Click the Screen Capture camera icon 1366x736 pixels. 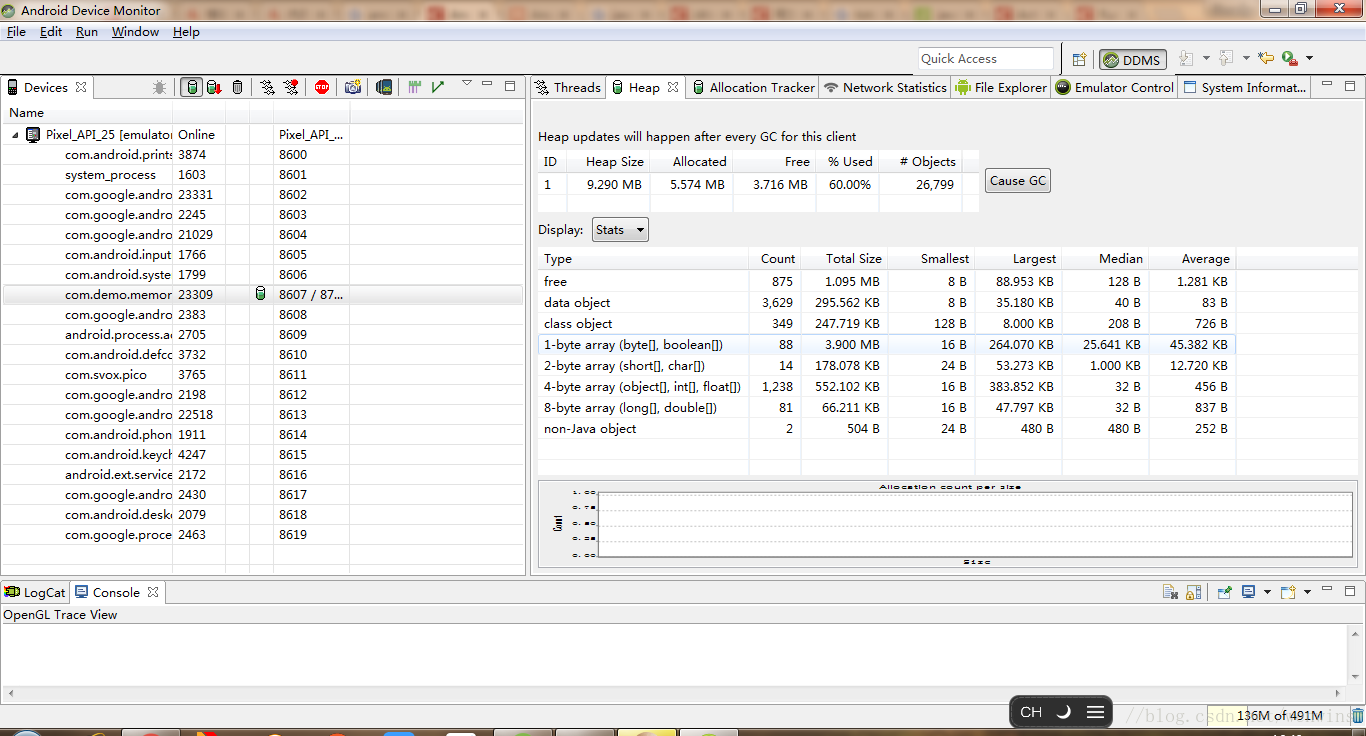click(x=353, y=87)
